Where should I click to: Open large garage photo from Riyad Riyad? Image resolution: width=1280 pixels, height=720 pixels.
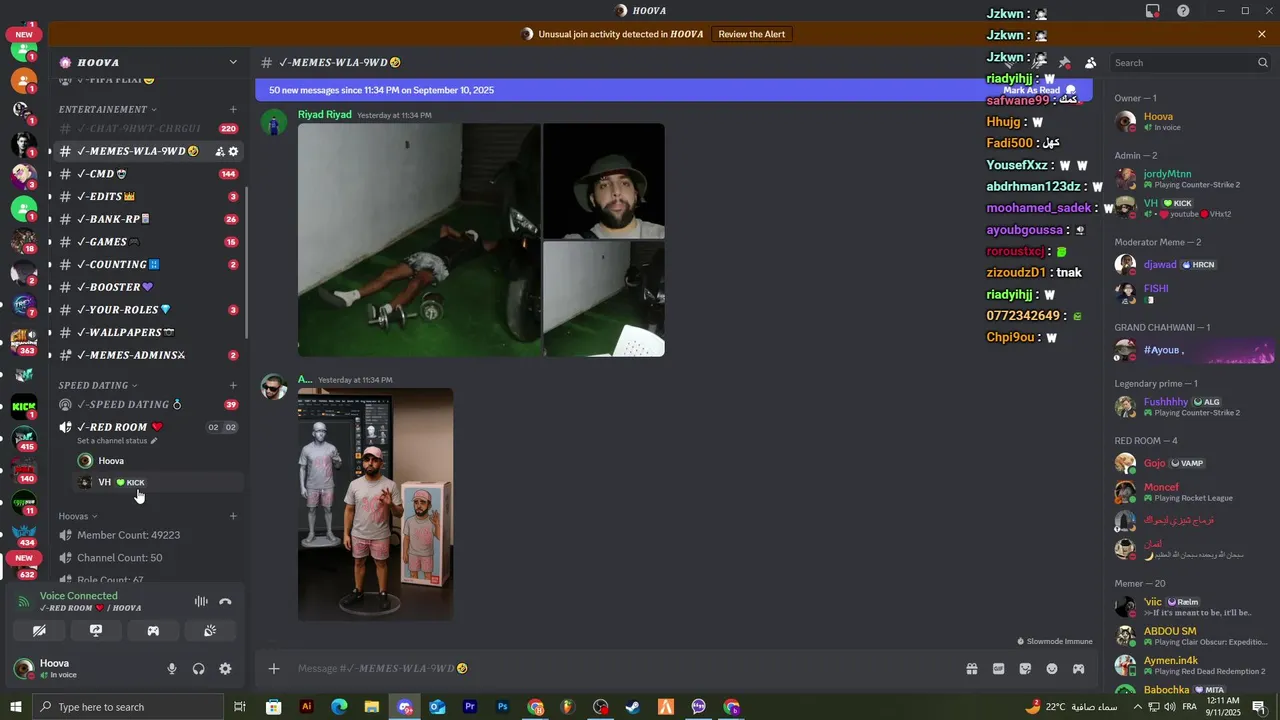419,240
